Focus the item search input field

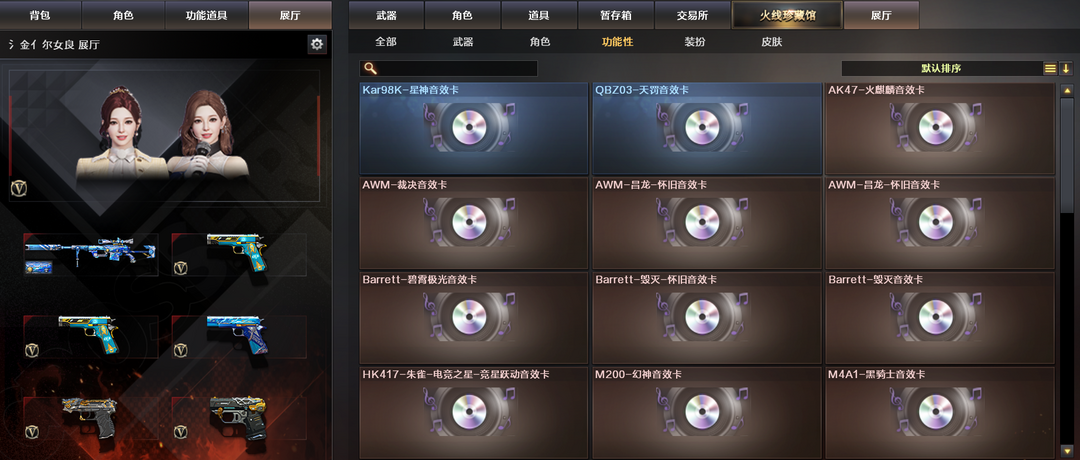click(448, 68)
